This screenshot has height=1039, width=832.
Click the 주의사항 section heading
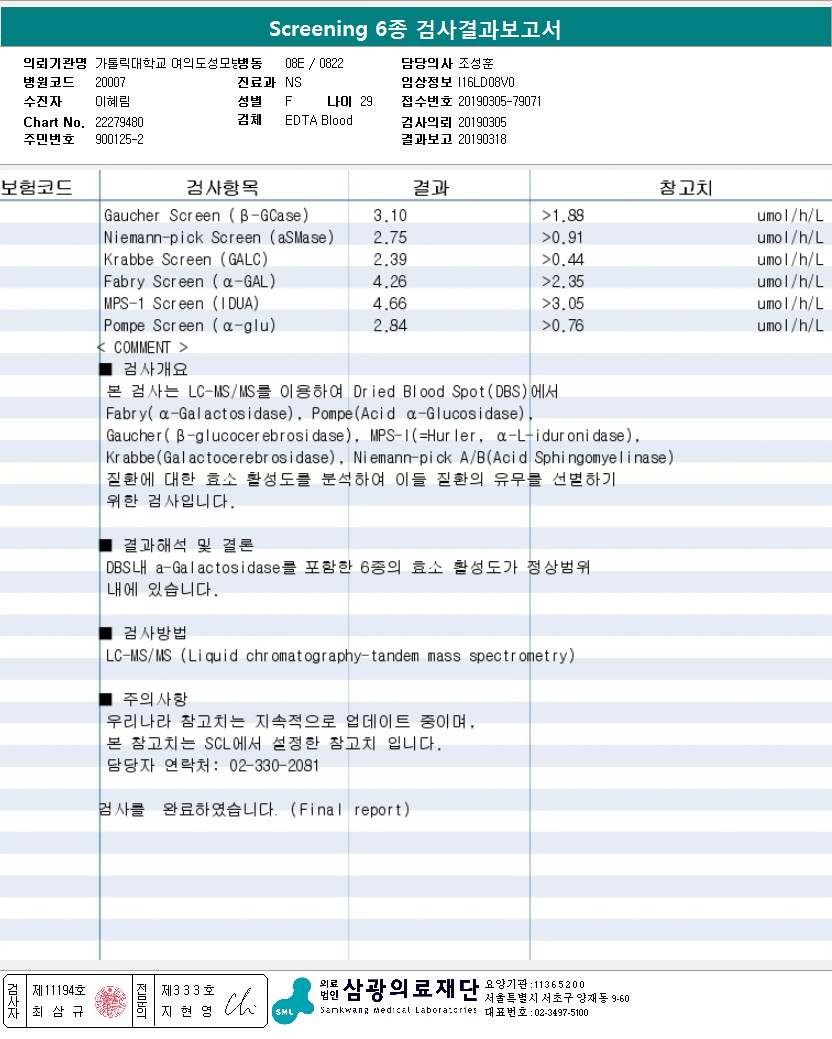144,699
